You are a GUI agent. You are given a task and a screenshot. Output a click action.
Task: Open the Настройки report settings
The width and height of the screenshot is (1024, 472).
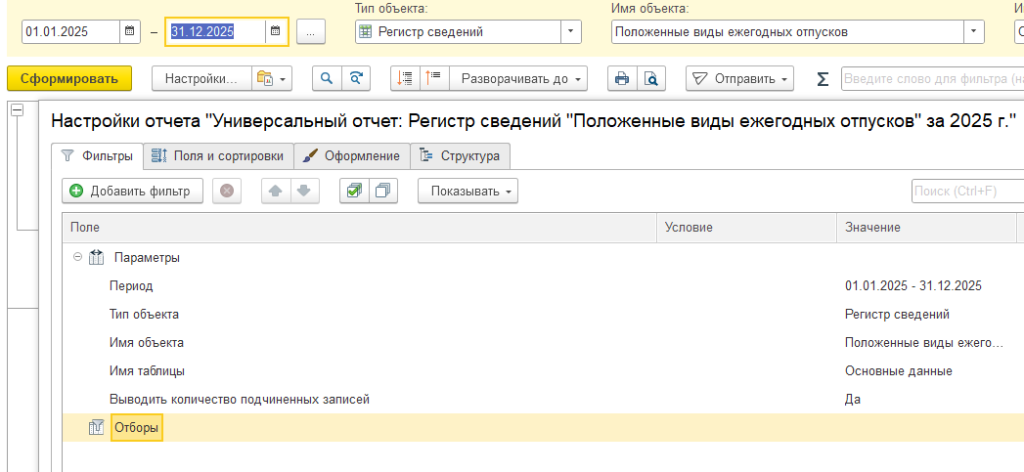(201, 78)
